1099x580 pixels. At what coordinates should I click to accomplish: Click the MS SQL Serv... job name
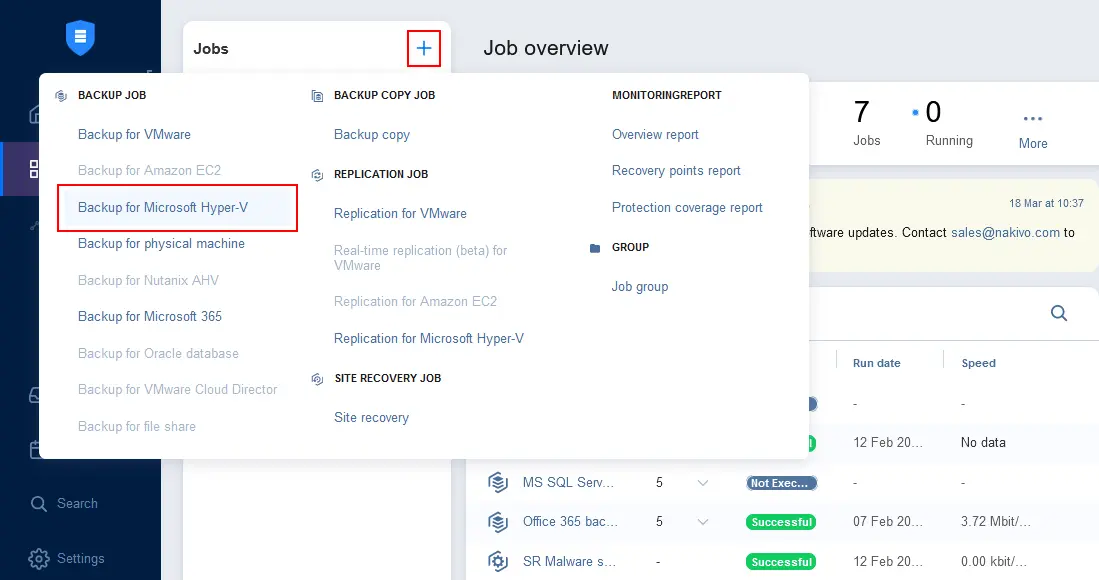(568, 483)
